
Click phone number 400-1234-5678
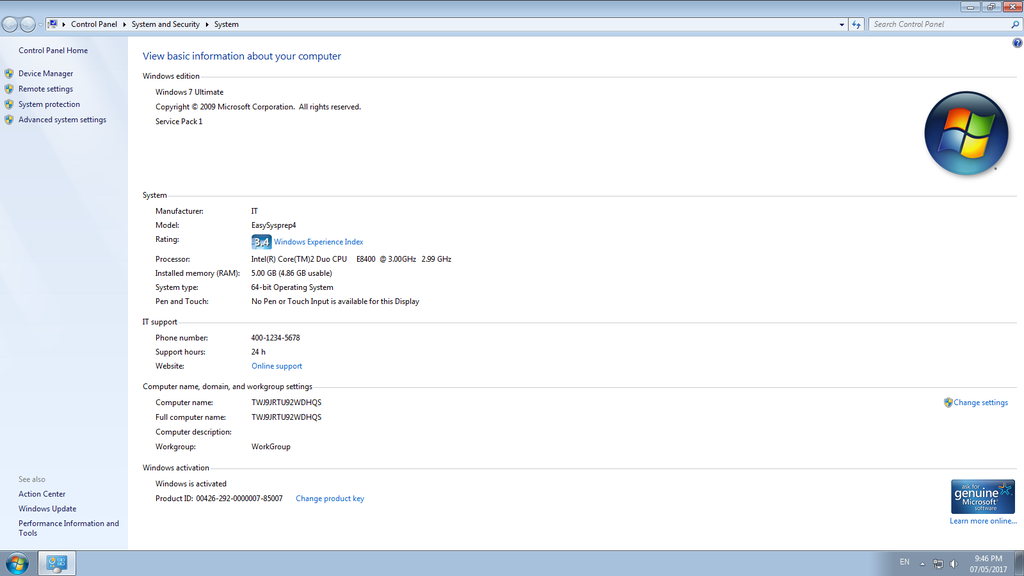pos(276,338)
